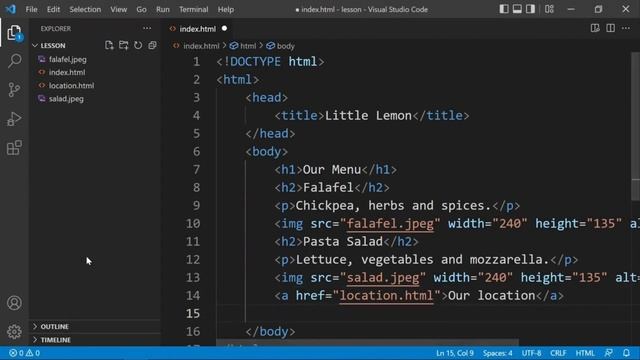This screenshot has height=360, width=640.
Task: Toggle the secondary side bar
Action: (x=530, y=9)
